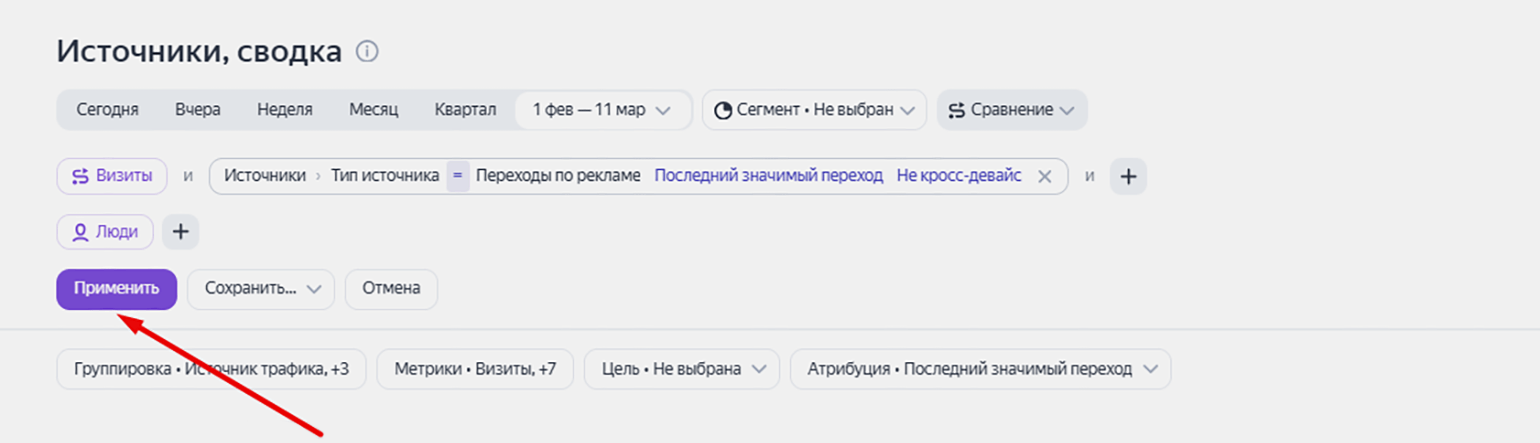Click the Отмена button
This screenshot has width=1540, height=443.
391,289
